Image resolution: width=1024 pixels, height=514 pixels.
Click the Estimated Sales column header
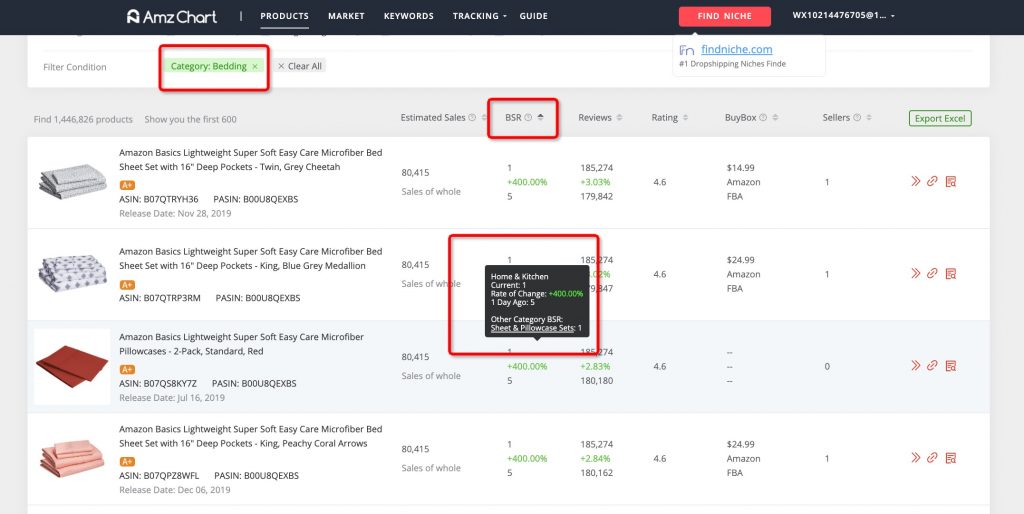433,118
